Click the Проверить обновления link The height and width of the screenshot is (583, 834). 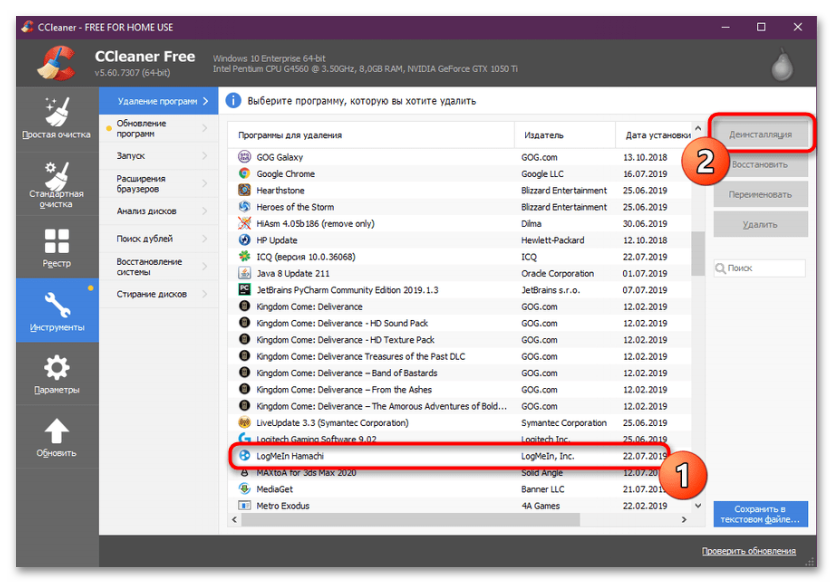point(749,551)
